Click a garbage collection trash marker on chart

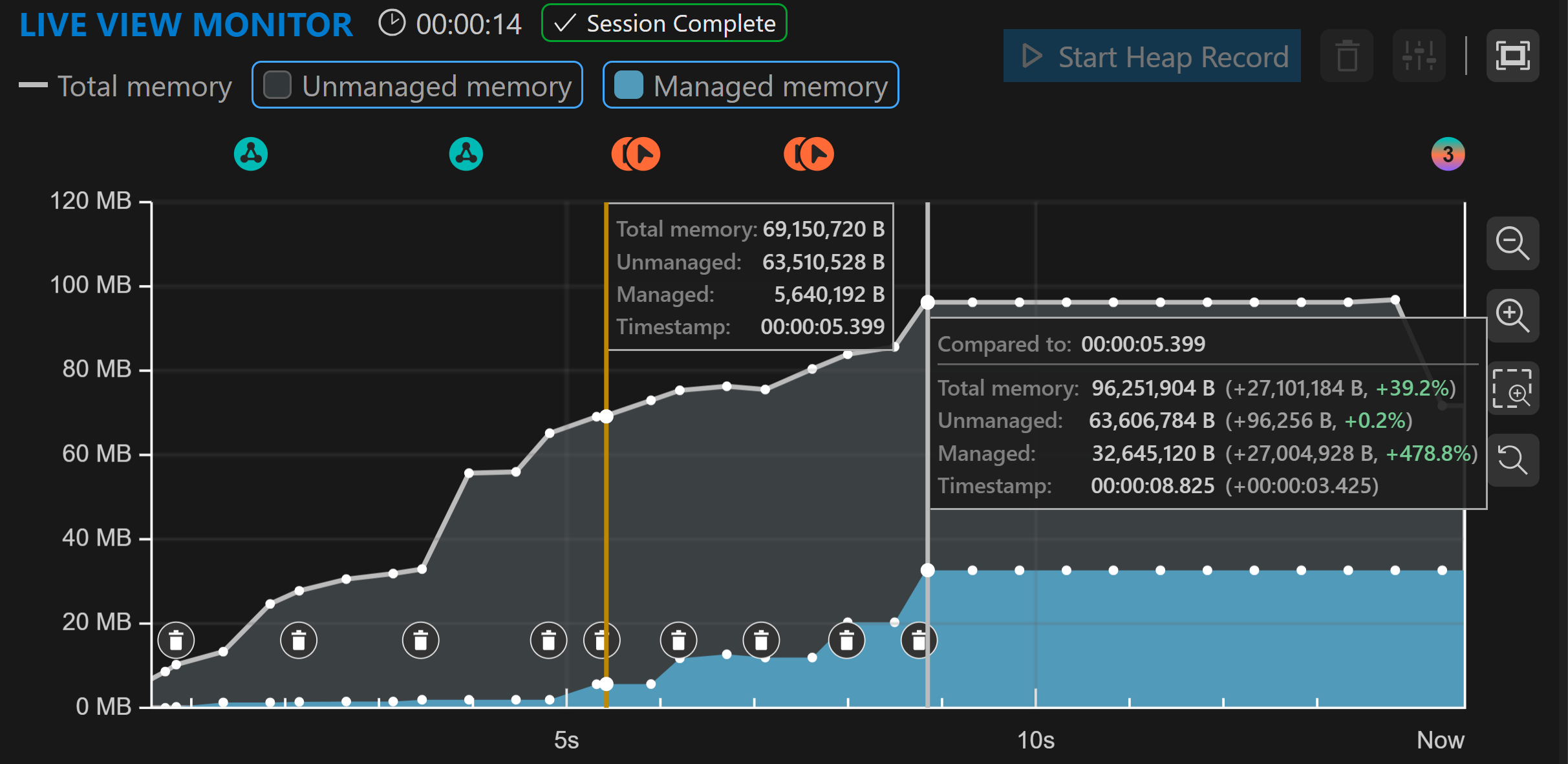[176, 640]
